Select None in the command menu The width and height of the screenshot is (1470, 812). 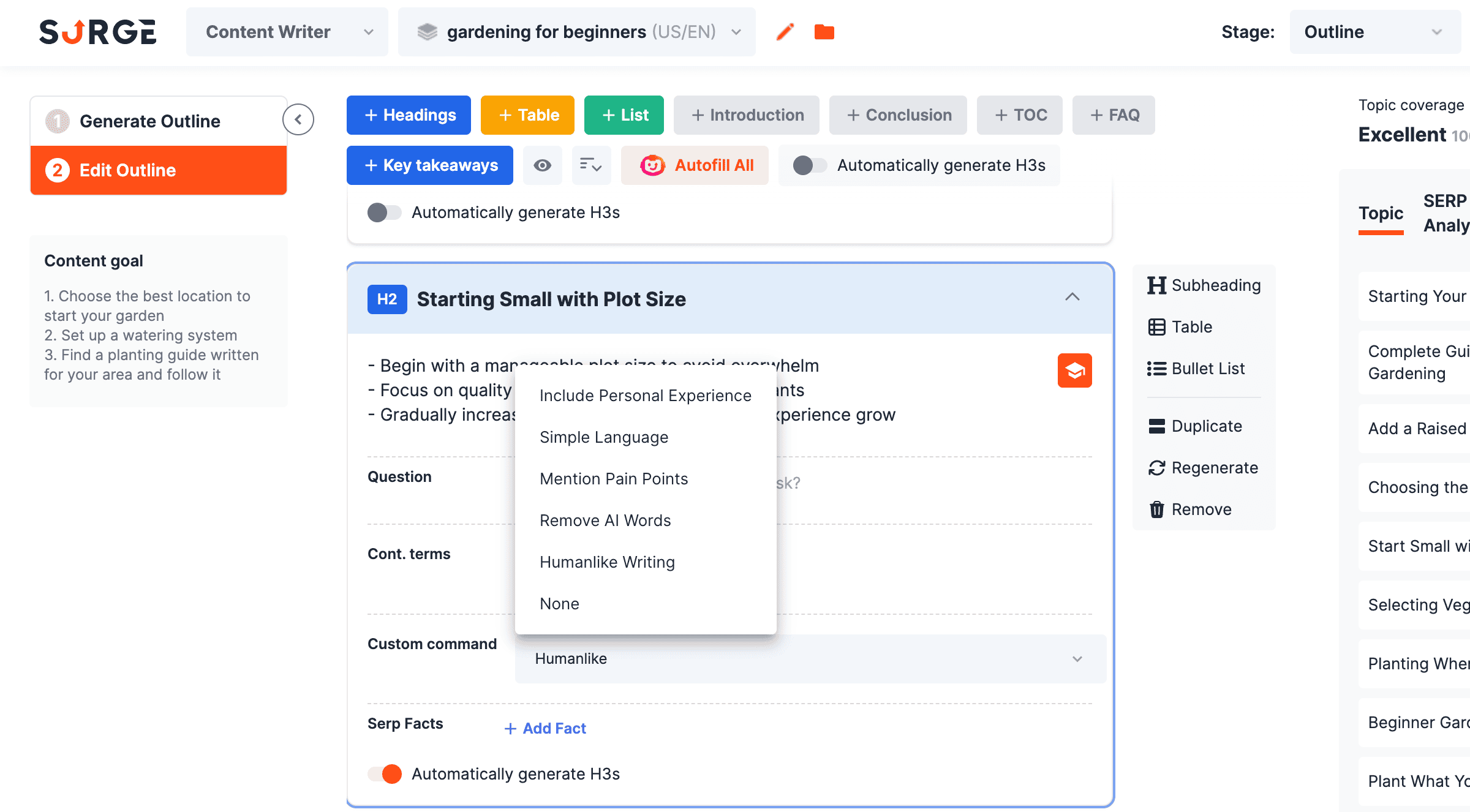pyautogui.click(x=646, y=604)
